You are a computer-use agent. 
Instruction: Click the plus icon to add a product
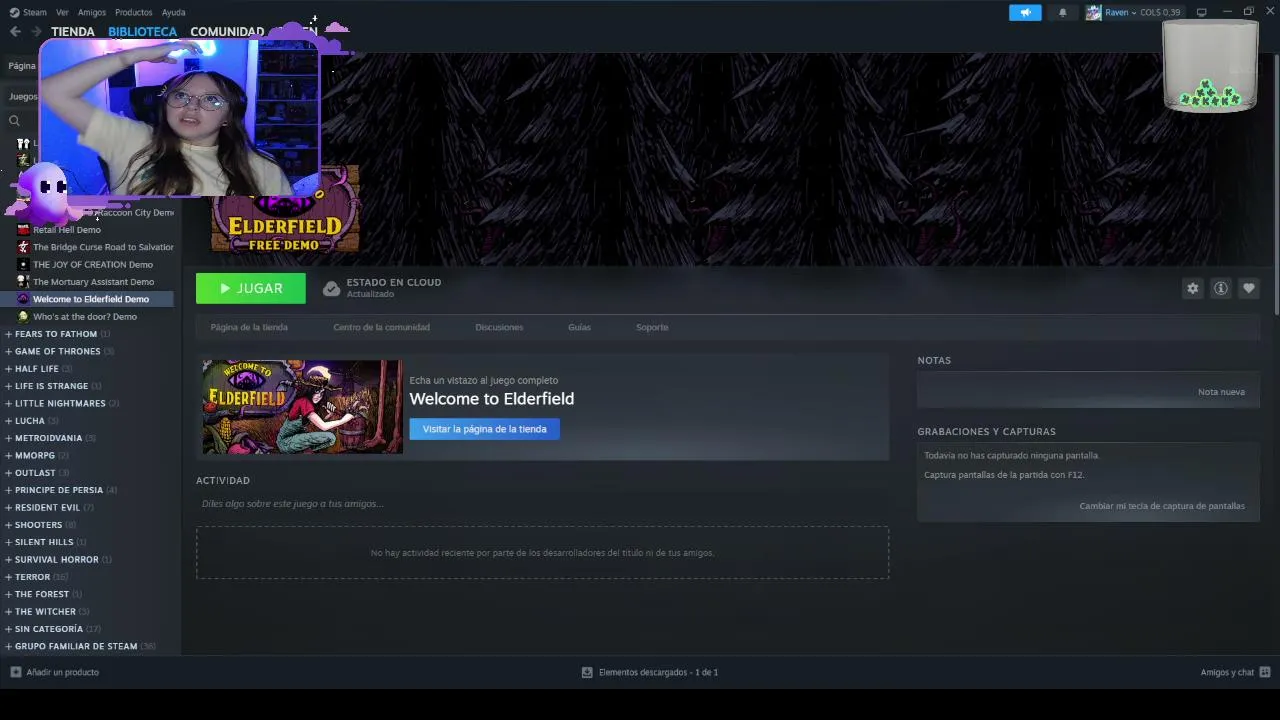click(15, 672)
